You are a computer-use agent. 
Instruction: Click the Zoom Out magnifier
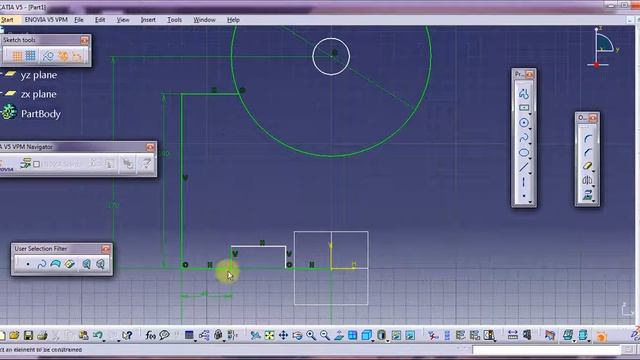[x=325, y=336]
